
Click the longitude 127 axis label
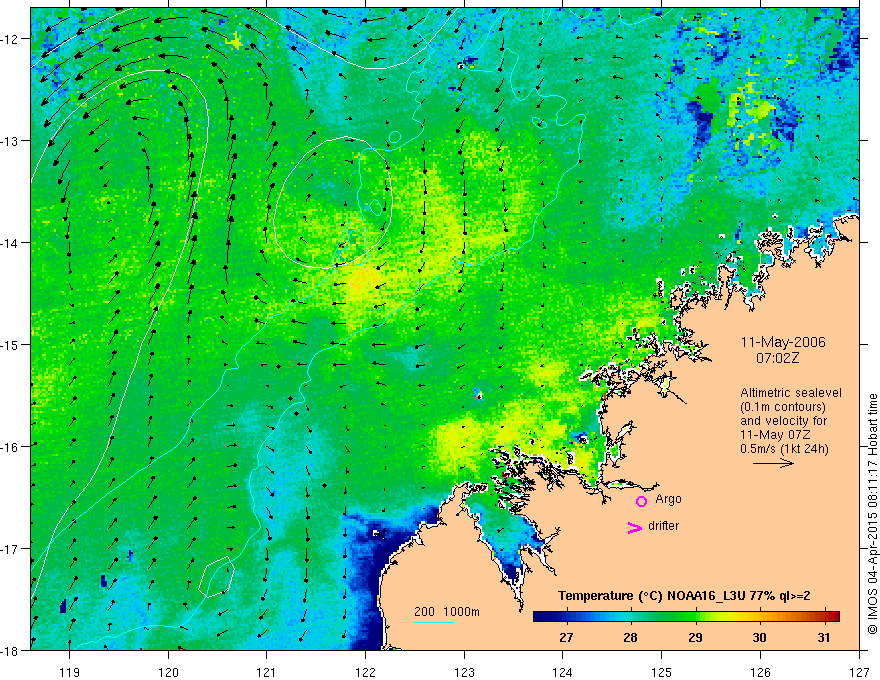[x=859, y=672]
